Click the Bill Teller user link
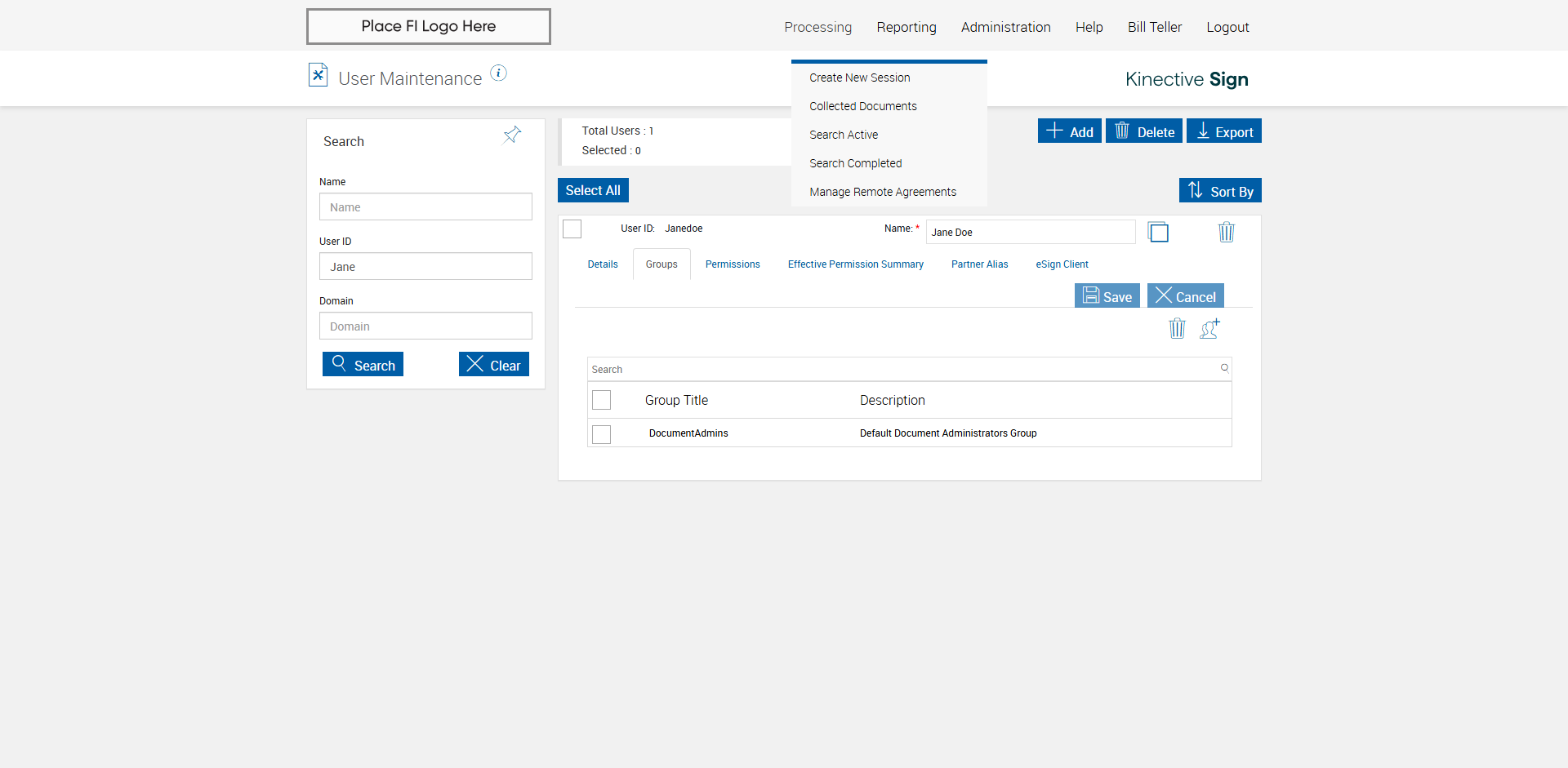The image size is (1568, 768). 1155,27
